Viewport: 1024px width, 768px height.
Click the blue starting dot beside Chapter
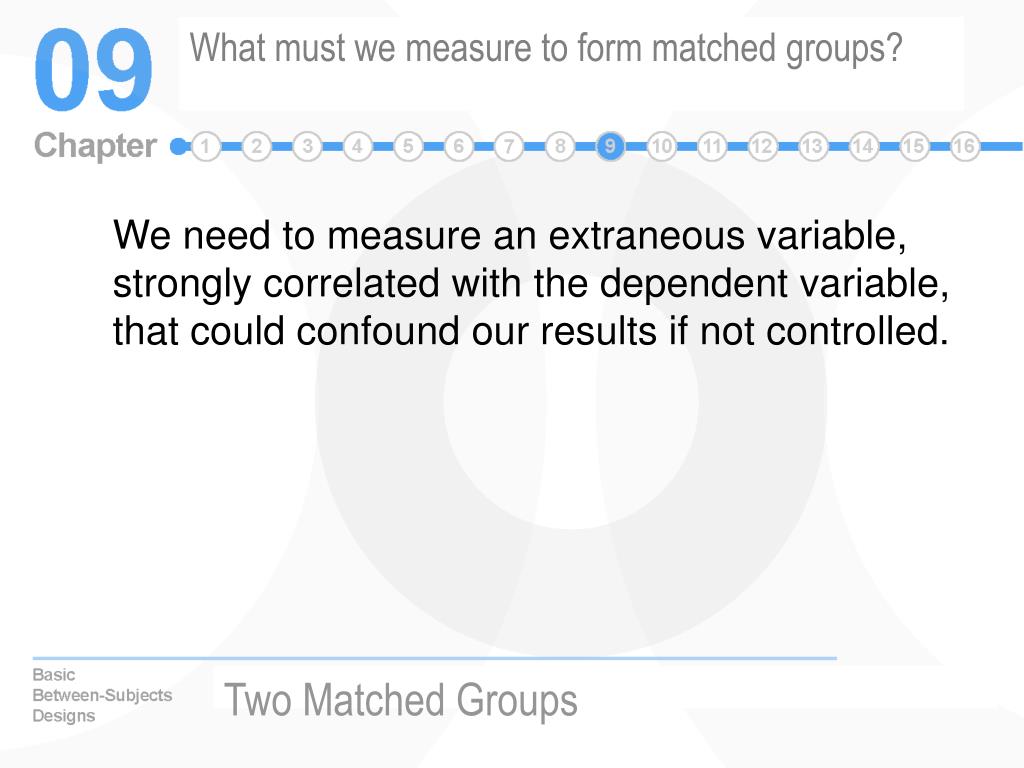tap(178, 146)
